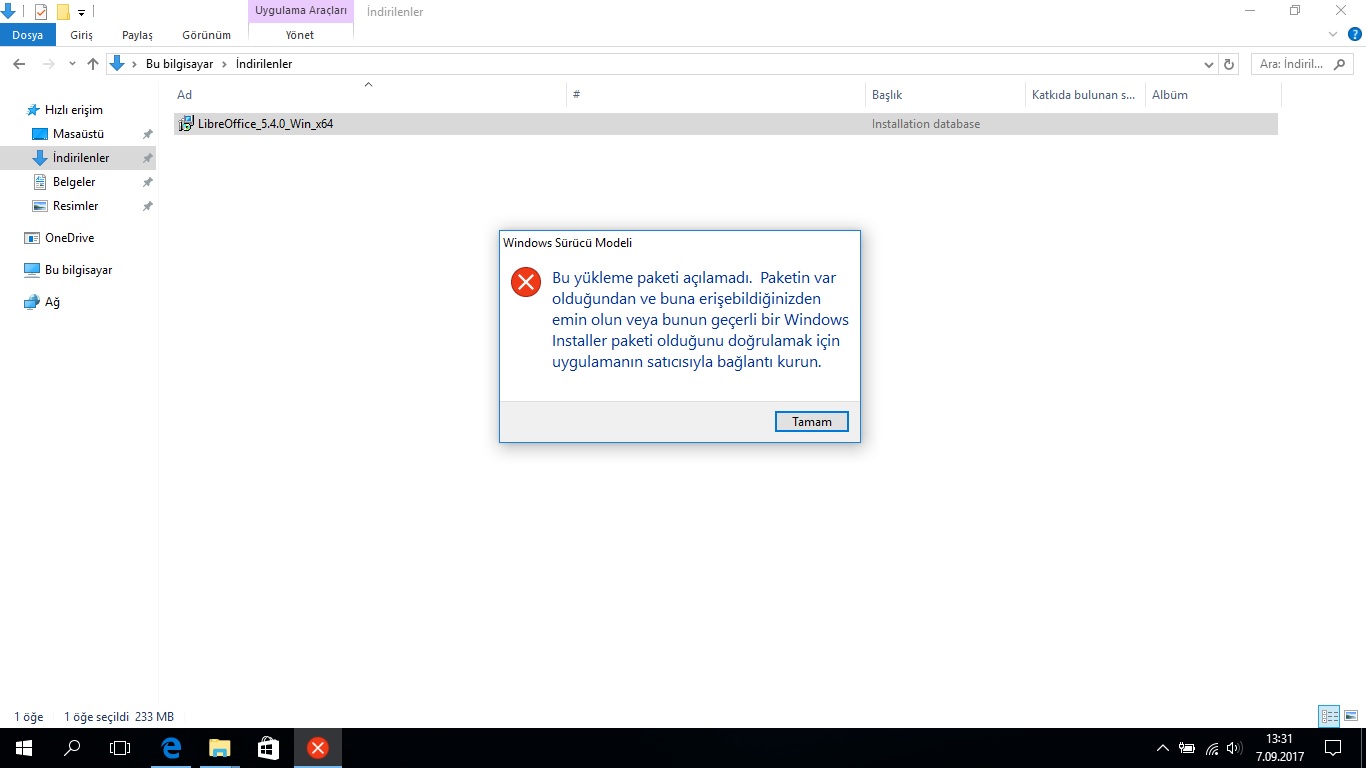Image resolution: width=1366 pixels, height=768 pixels.
Task: Show hidden system tray icons
Action: click(1162, 748)
